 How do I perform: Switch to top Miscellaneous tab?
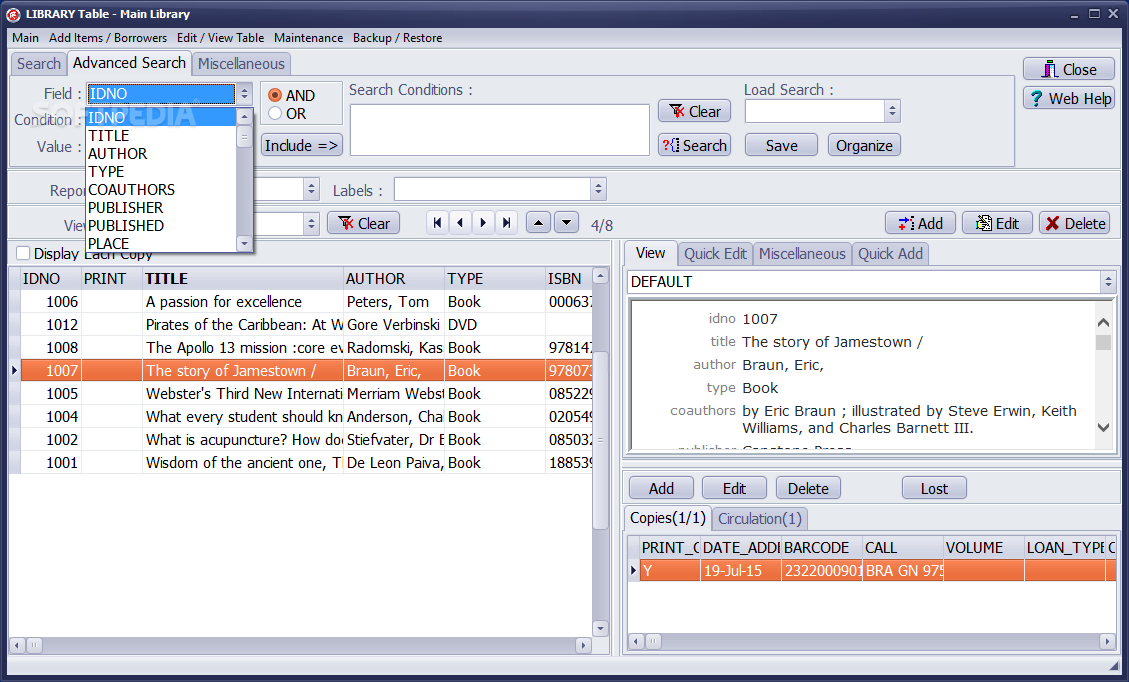(x=241, y=63)
